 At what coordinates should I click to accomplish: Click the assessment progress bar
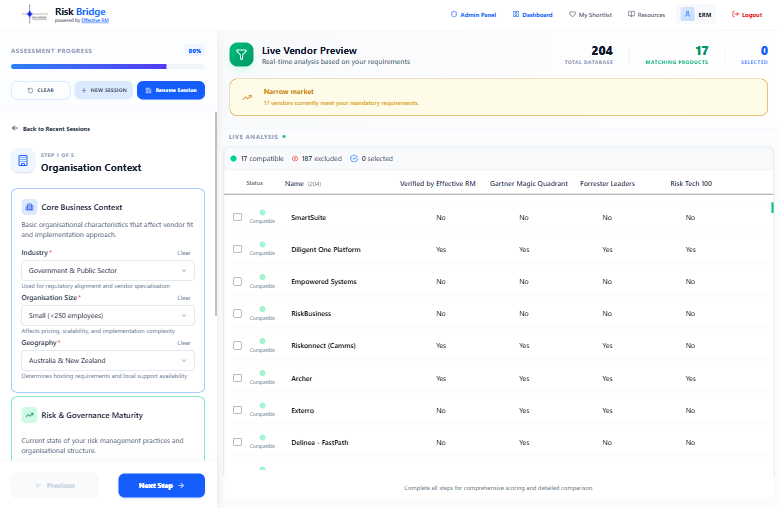pos(108,66)
